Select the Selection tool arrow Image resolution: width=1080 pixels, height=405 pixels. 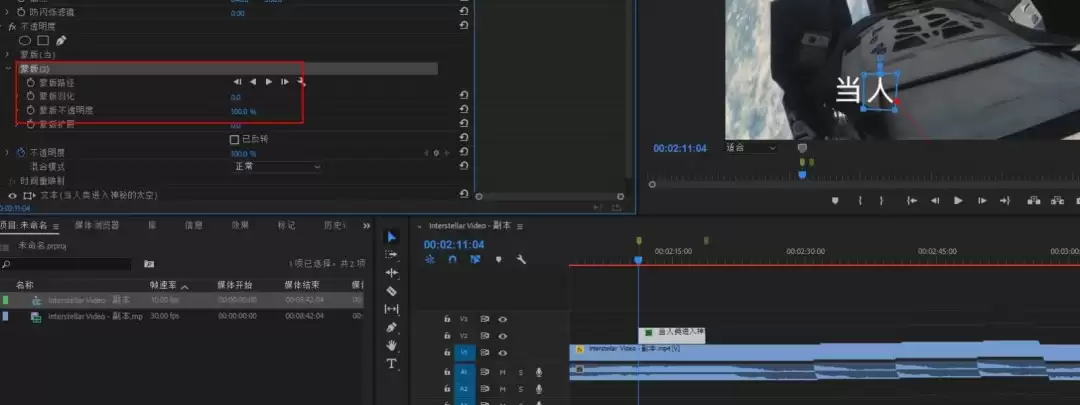391,237
